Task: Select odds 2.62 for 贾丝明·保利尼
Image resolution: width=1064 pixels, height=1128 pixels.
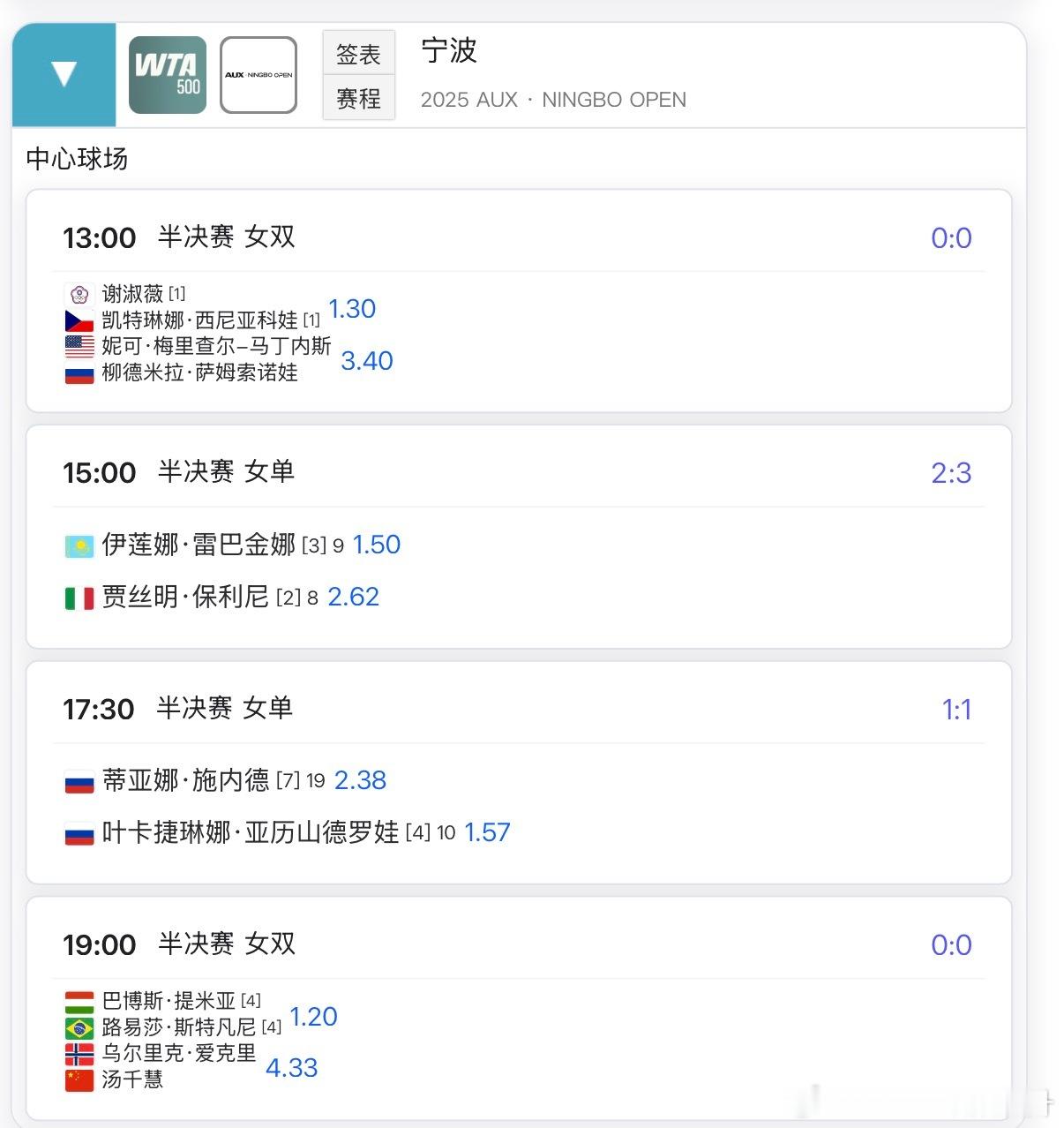Action: (353, 597)
